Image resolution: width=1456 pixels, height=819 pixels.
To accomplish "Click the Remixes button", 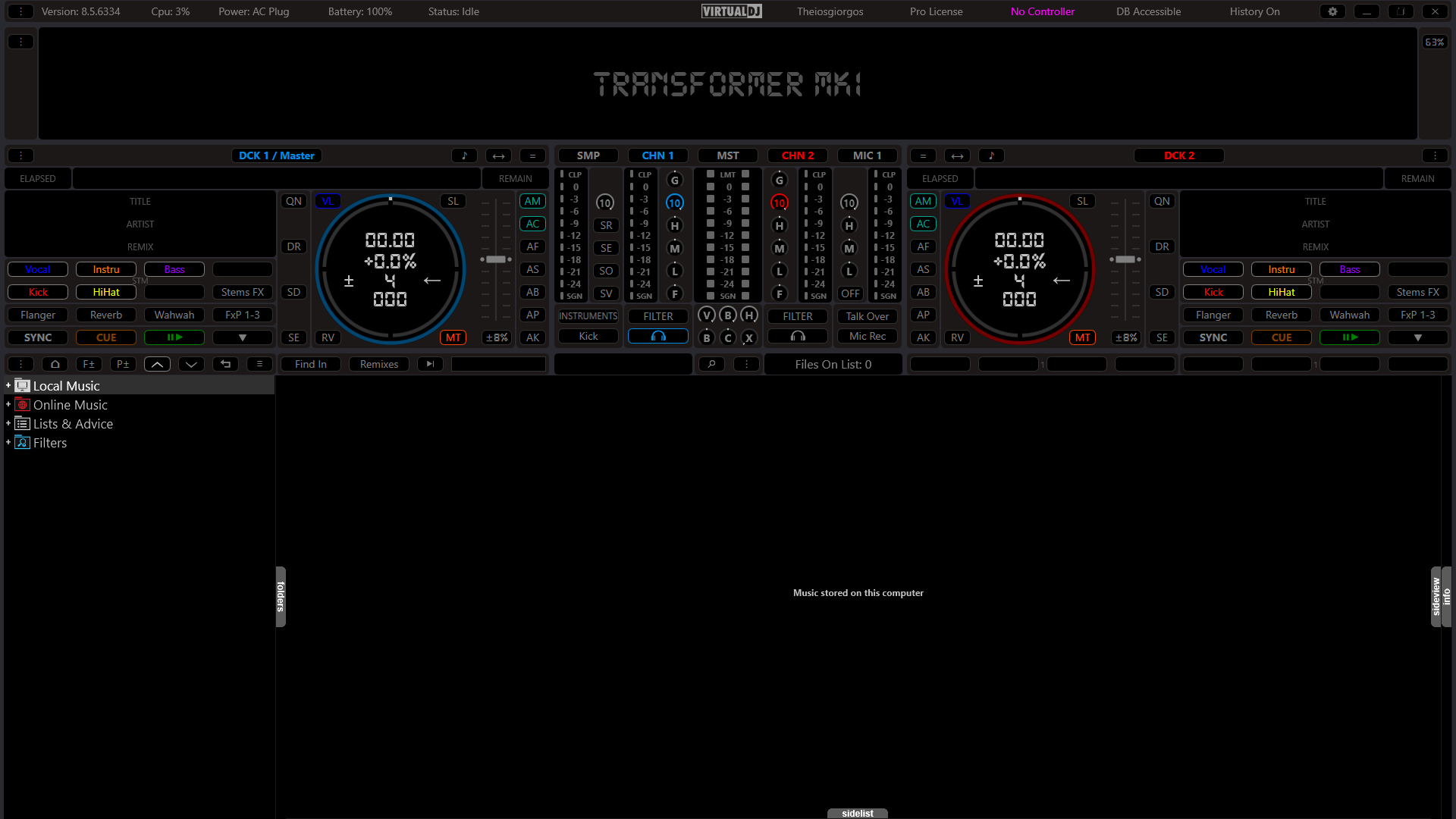I will coord(379,364).
